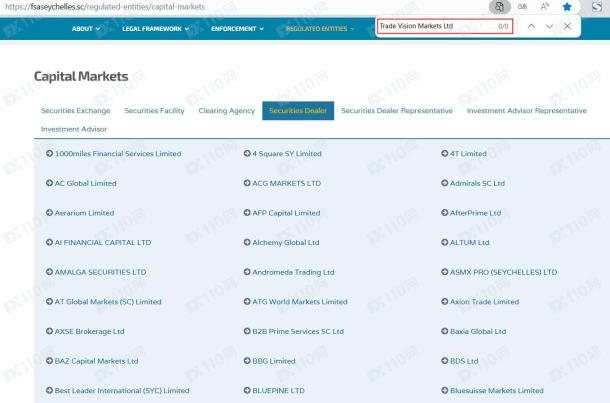Open the AFP Capital Limited entry
The image size is (610, 403).
[282, 213]
